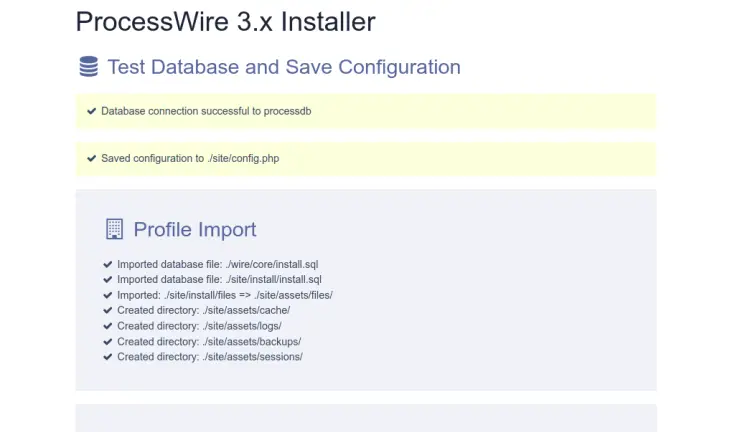Click 'Saved configuration to ./site/config.php' message

coord(189,158)
